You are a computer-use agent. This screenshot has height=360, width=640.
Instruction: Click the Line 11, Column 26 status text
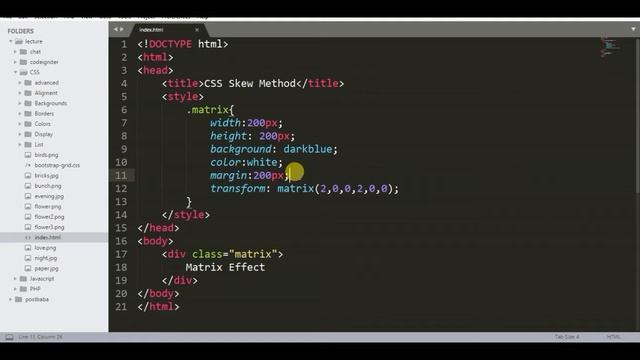point(40,337)
